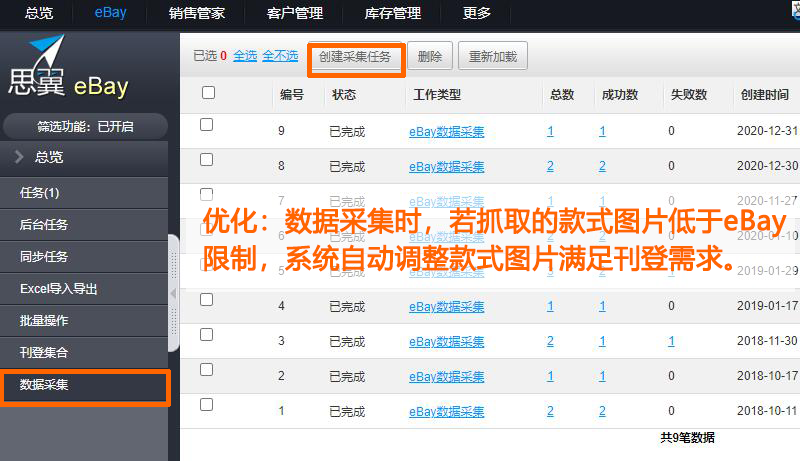The height and width of the screenshot is (461, 800).
Task: Open 数据采集 in the sidebar
Action: click(x=85, y=386)
